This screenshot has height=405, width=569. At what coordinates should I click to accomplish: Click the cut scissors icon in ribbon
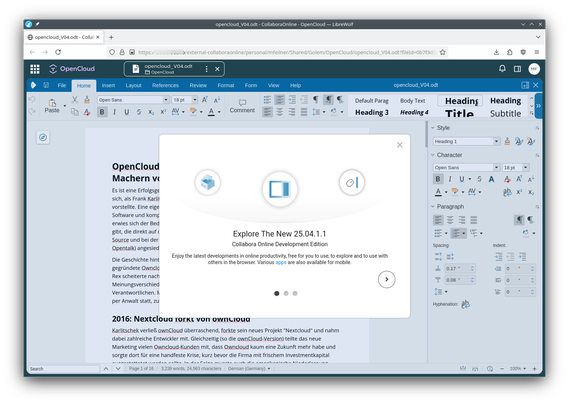click(75, 99)
